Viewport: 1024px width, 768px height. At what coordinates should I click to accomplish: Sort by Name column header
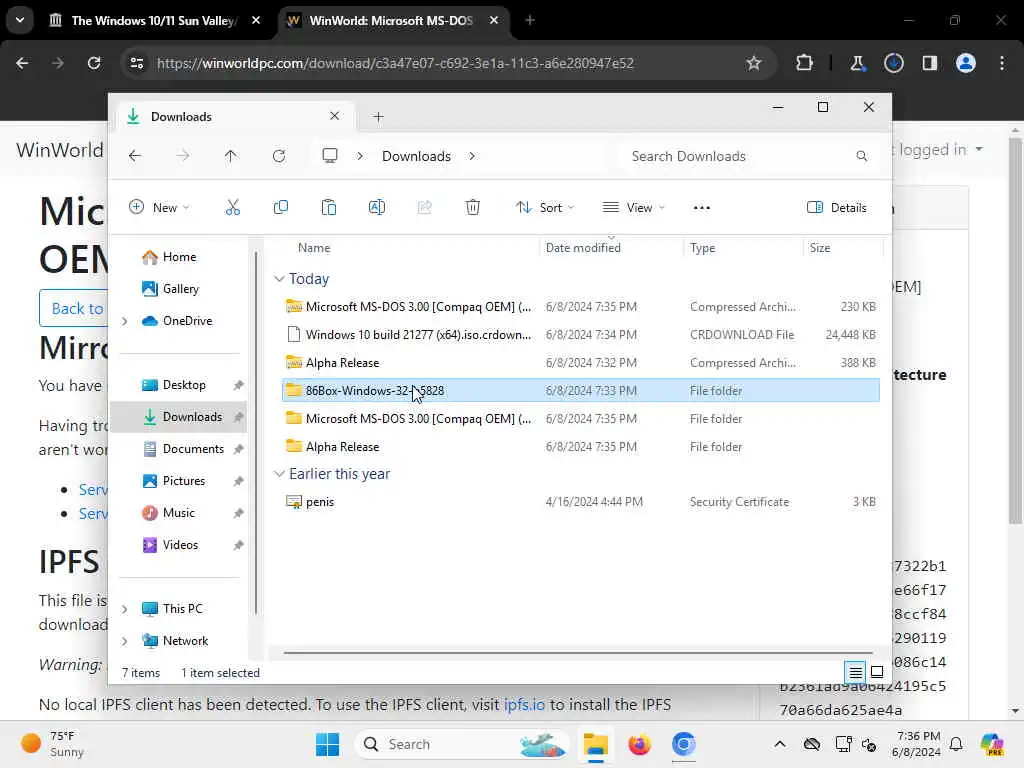(x=409, y=248)
